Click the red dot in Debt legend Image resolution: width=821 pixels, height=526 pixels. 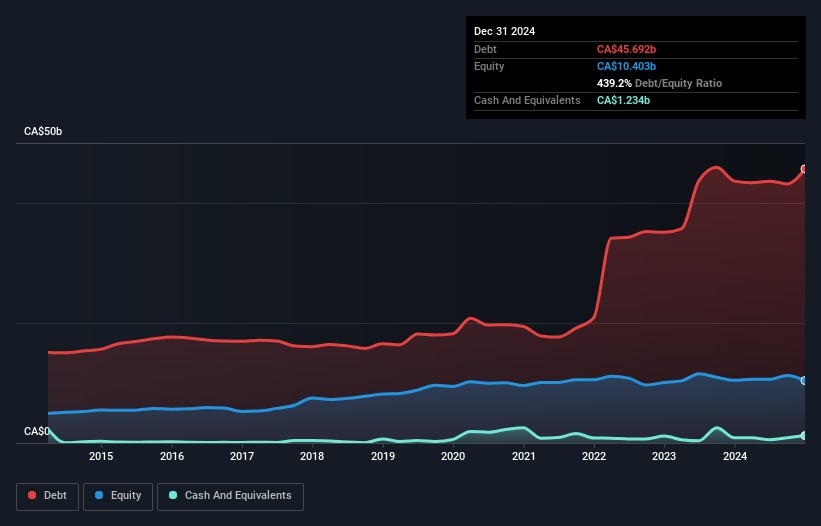(x=33, y=496)
